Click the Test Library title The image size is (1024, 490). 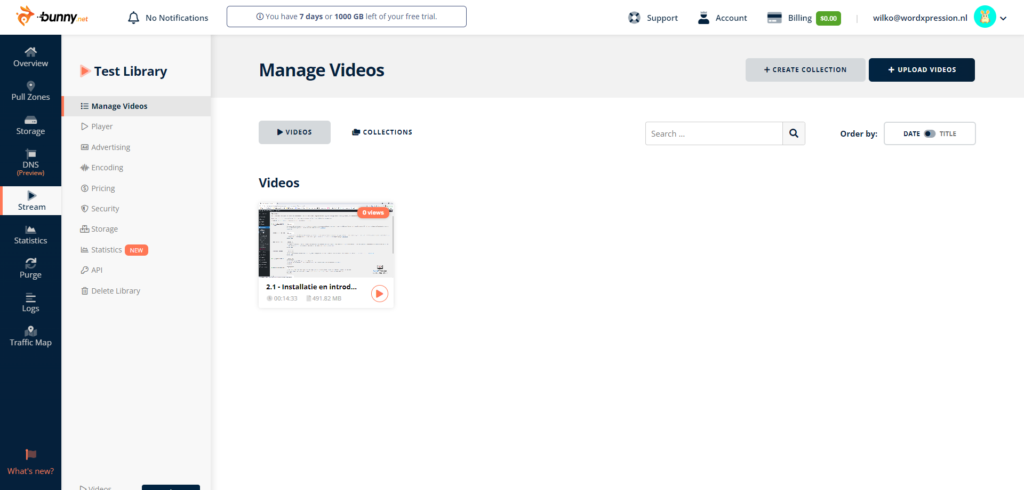tap(130, 71)
